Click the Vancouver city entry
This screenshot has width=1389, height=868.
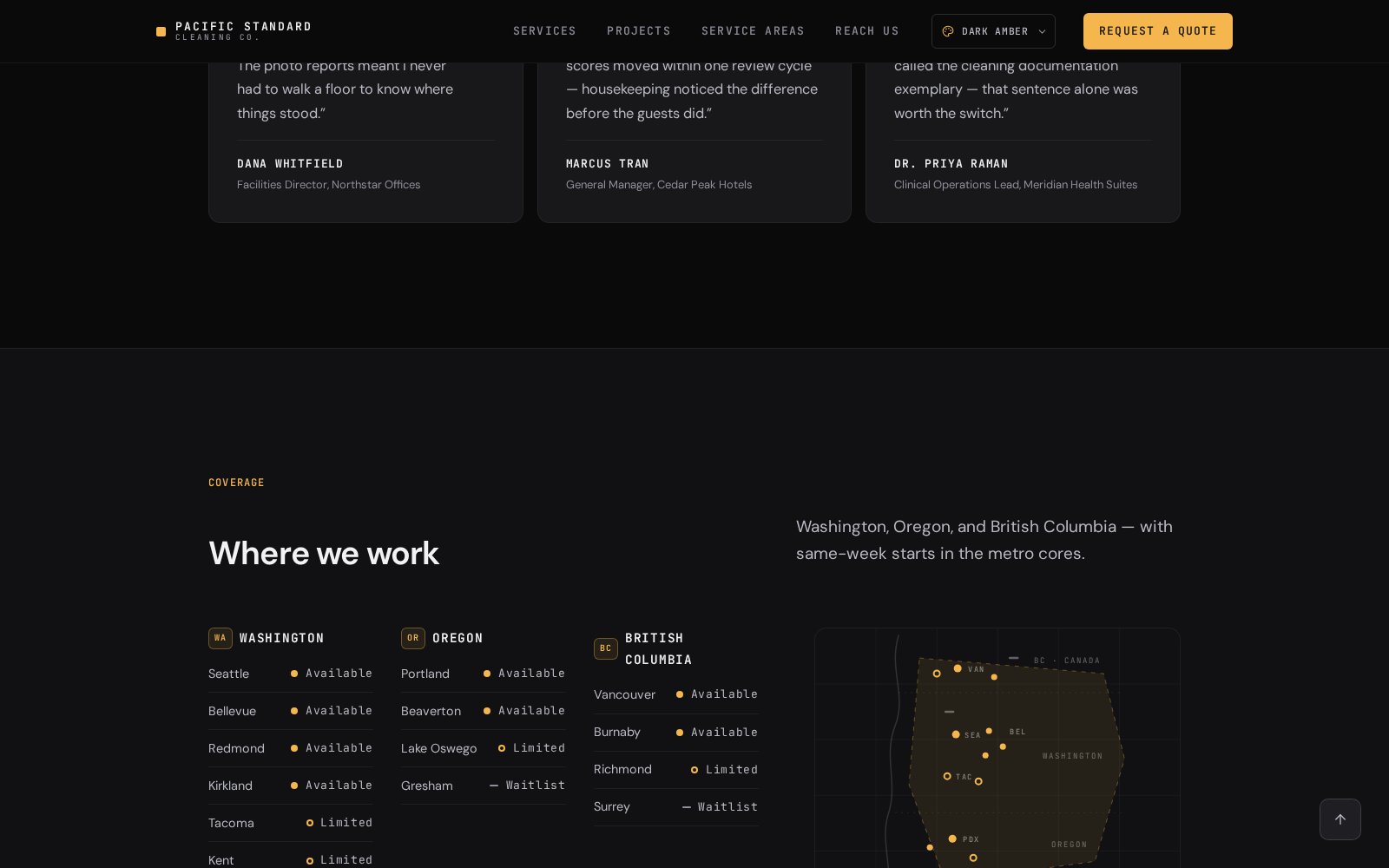(x=676, y=694)
